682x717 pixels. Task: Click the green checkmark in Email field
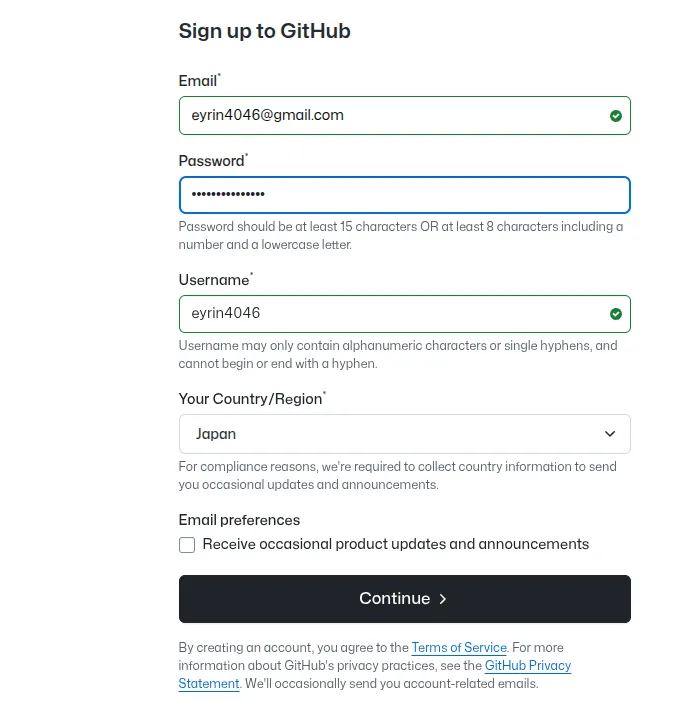point(616,116)
